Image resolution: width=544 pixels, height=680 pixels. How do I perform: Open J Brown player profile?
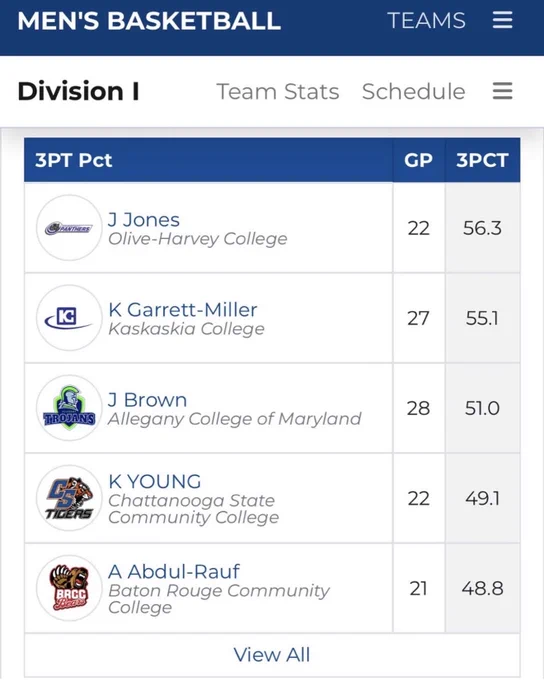pyautogui.click(x=147, y=400)
